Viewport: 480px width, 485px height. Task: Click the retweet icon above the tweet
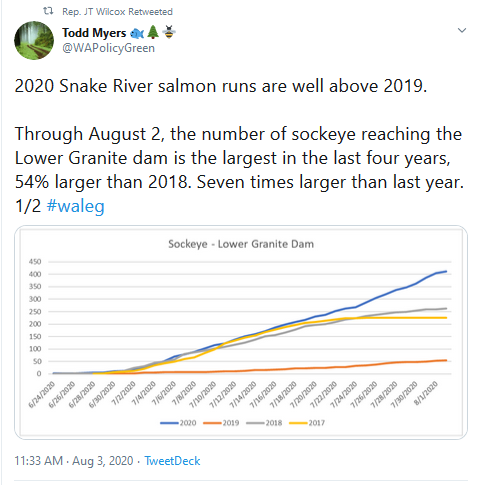pyautogui.click(x=48, y=11)
